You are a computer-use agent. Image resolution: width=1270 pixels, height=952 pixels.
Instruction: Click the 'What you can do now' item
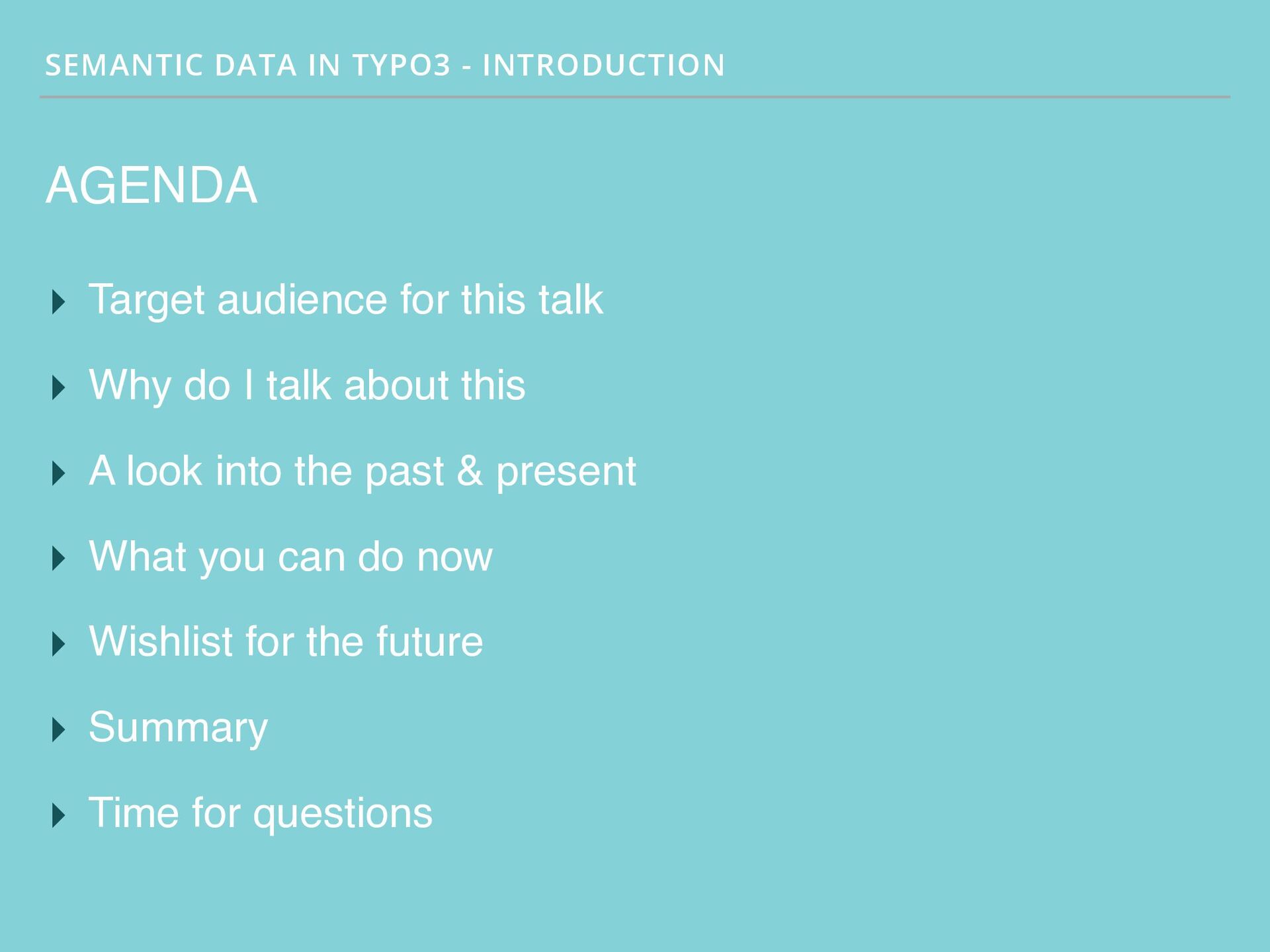pos(290,557)
